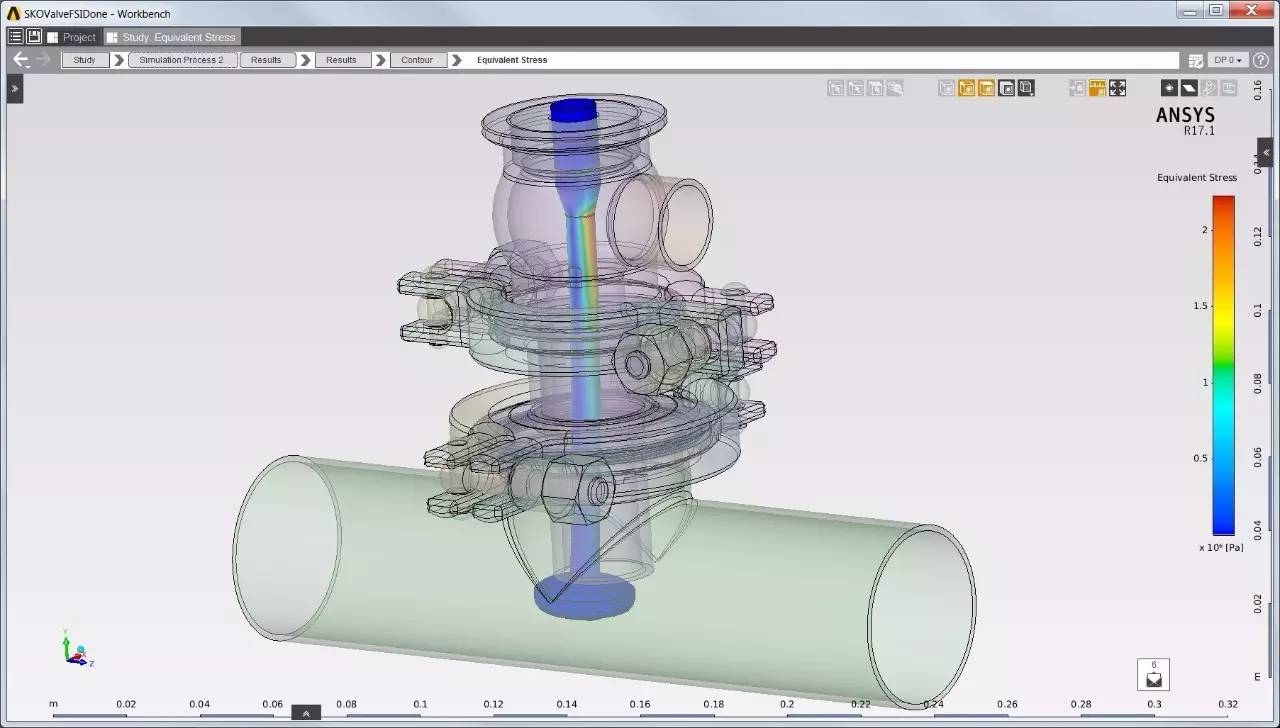
Task: Click the fit-to-window expand arrows icon
Action: coord(1117,88)
